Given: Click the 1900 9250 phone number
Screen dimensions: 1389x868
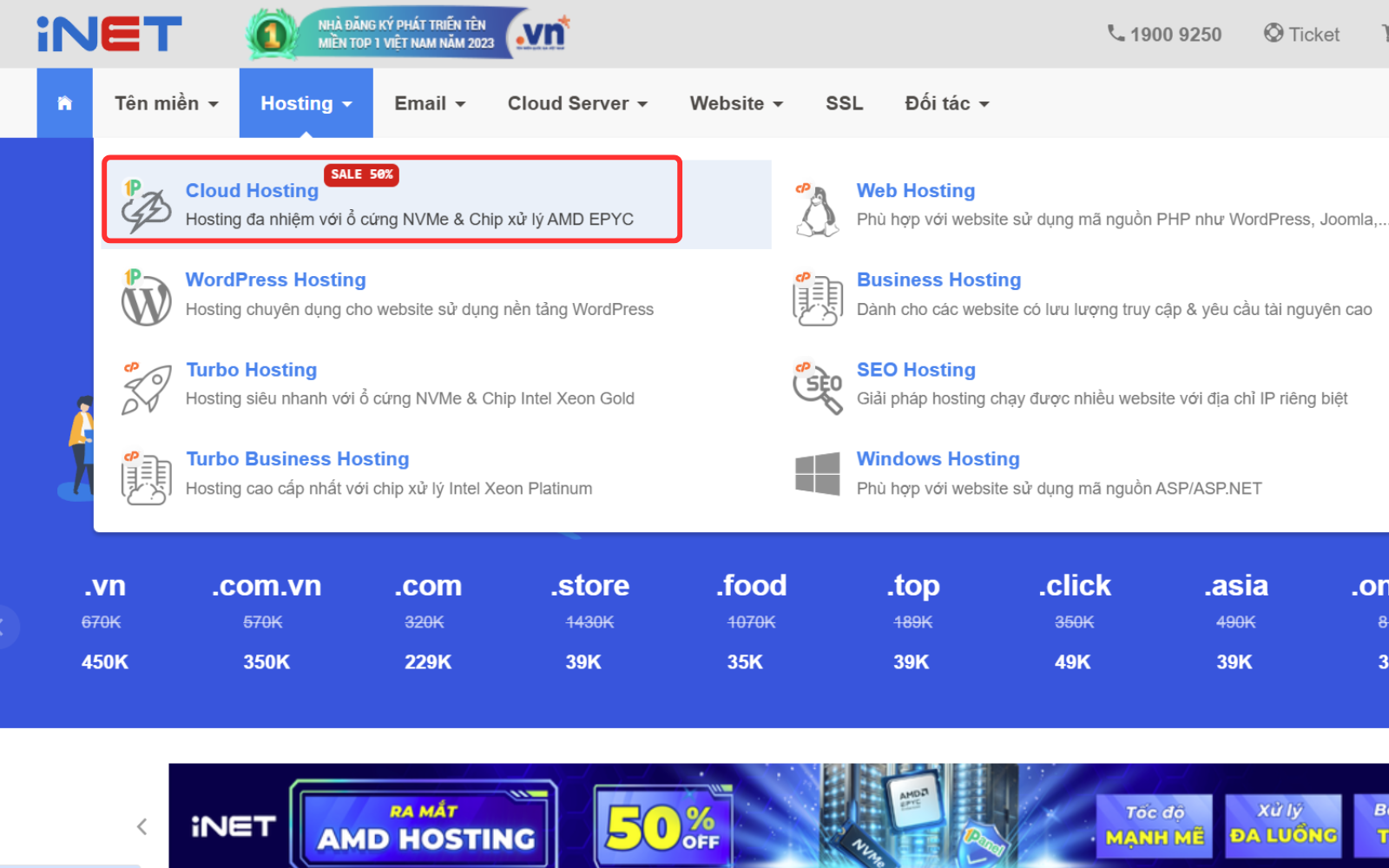Looking at the screenshot, I should (x=1175, y=35).
